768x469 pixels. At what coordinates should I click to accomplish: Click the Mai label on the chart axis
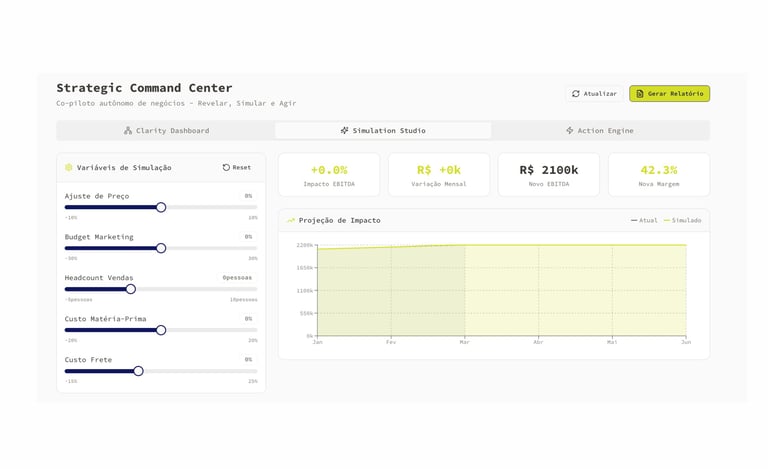point(612,342)
